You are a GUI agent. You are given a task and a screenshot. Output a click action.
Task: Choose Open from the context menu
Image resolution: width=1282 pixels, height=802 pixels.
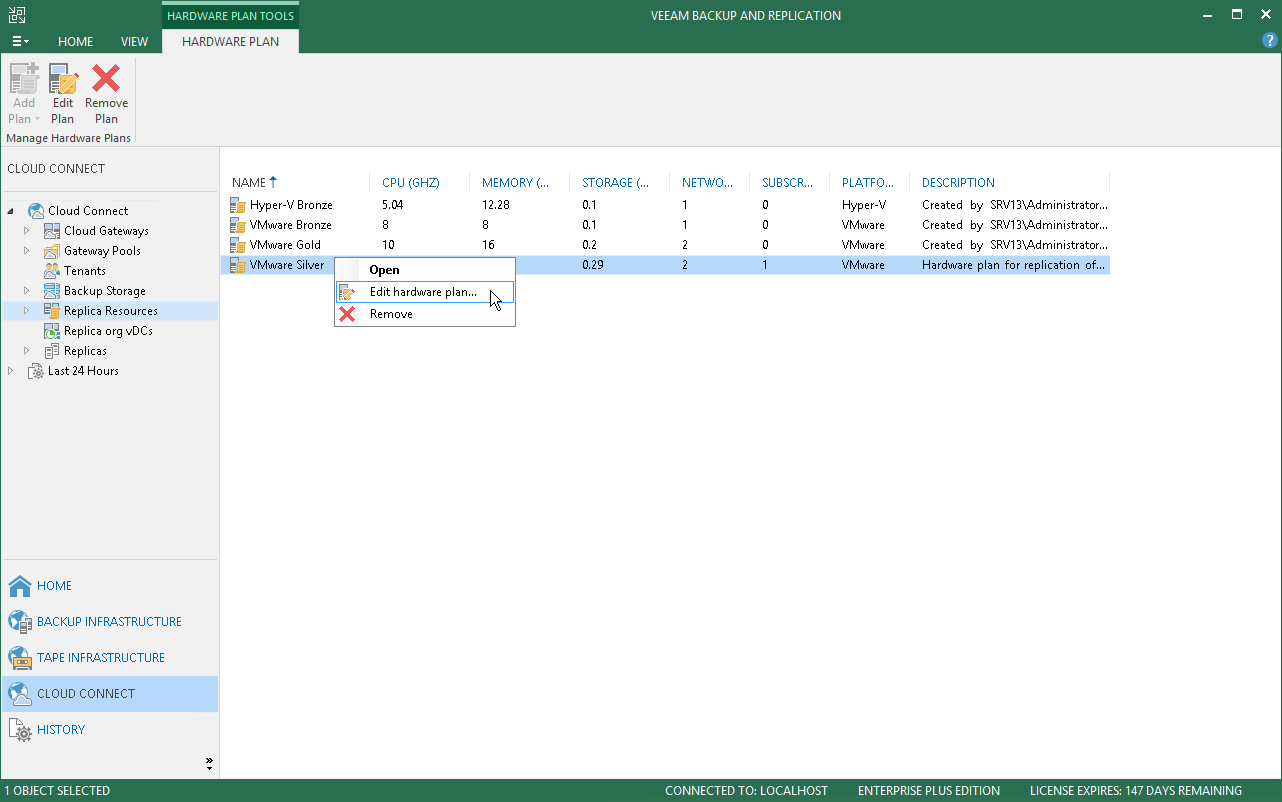[x=425, y=270]
